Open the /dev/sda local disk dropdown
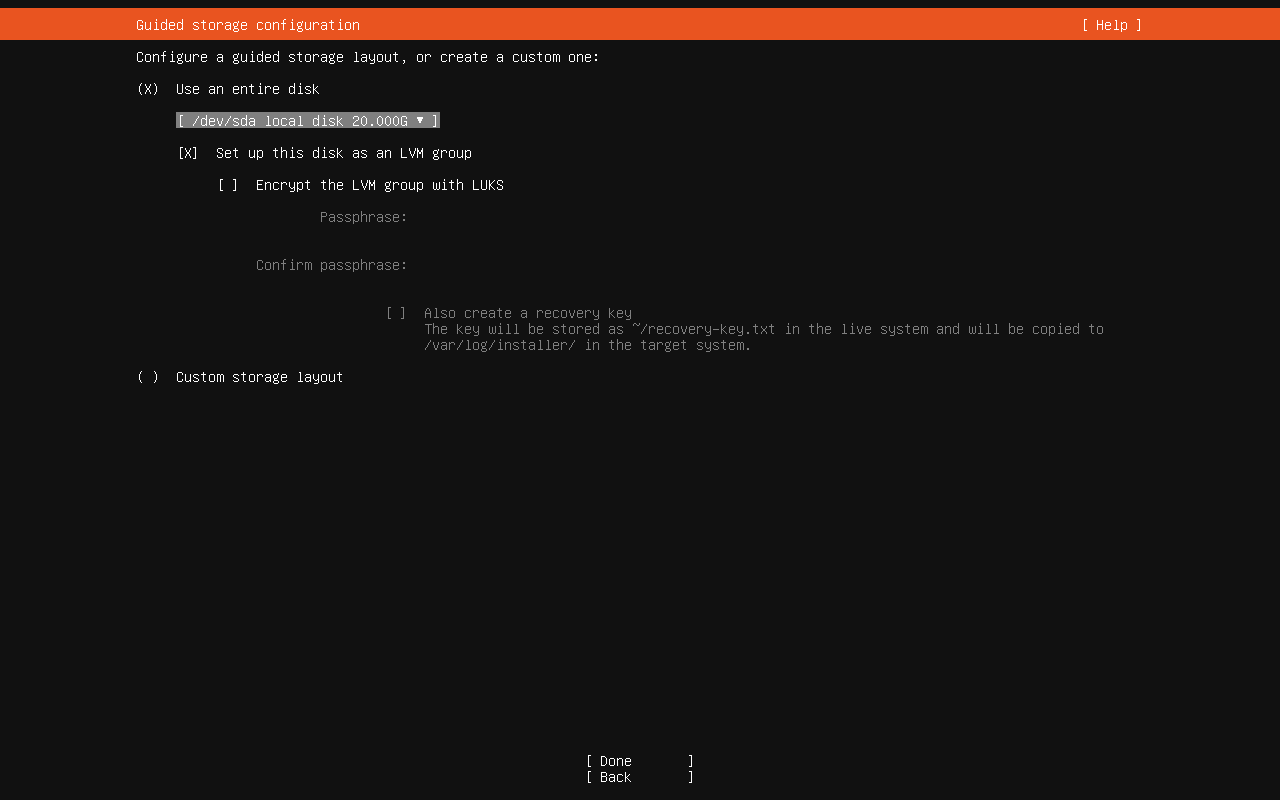The image size is (1280, 800). (307, 121)
